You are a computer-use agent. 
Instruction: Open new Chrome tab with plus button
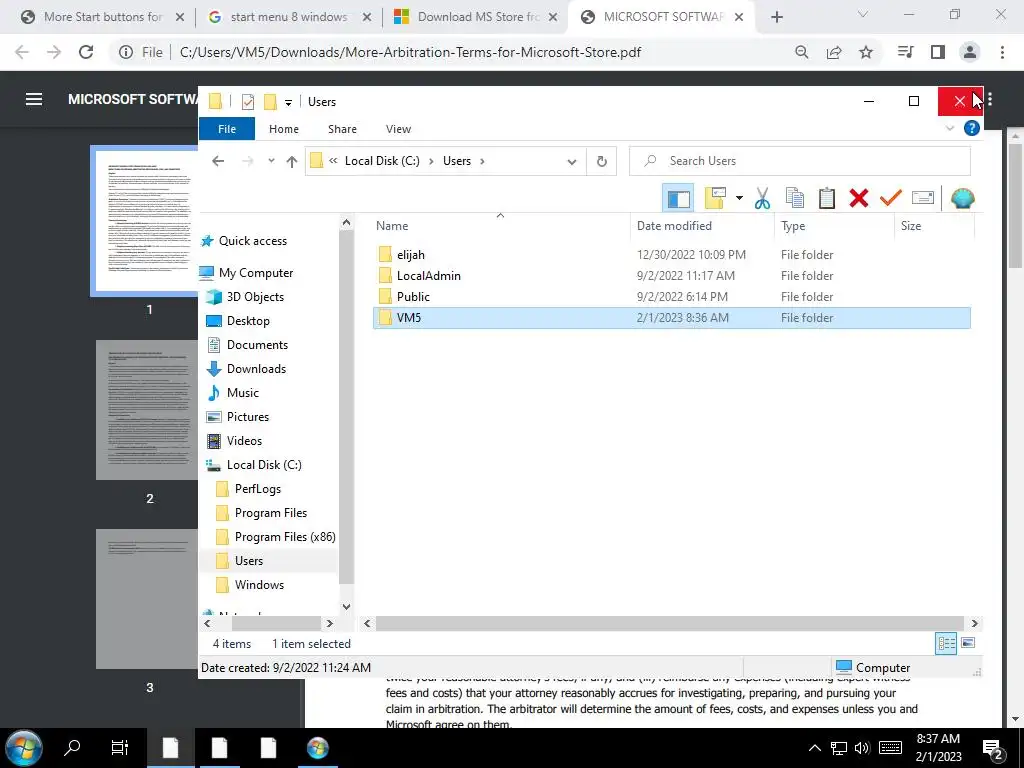click(x=776, y=17)
